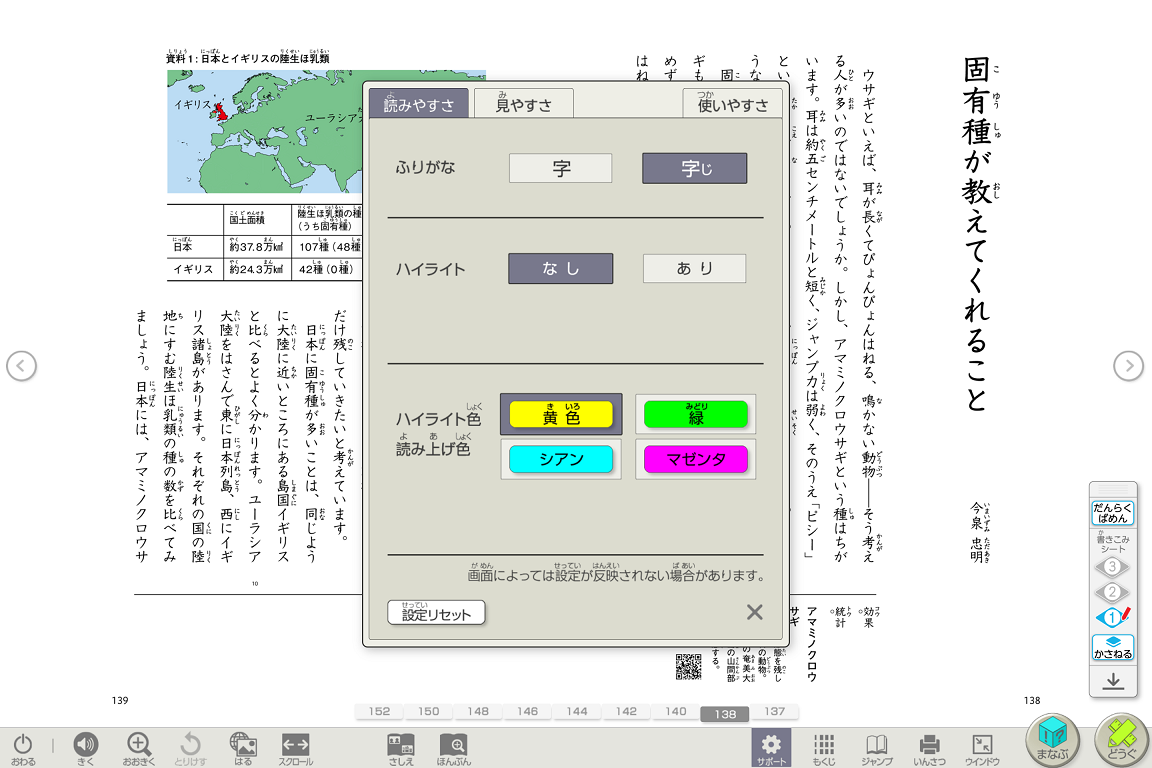Open the ほんぶん main text view
Screen dimensions: 1152x768
click(454, 744)
